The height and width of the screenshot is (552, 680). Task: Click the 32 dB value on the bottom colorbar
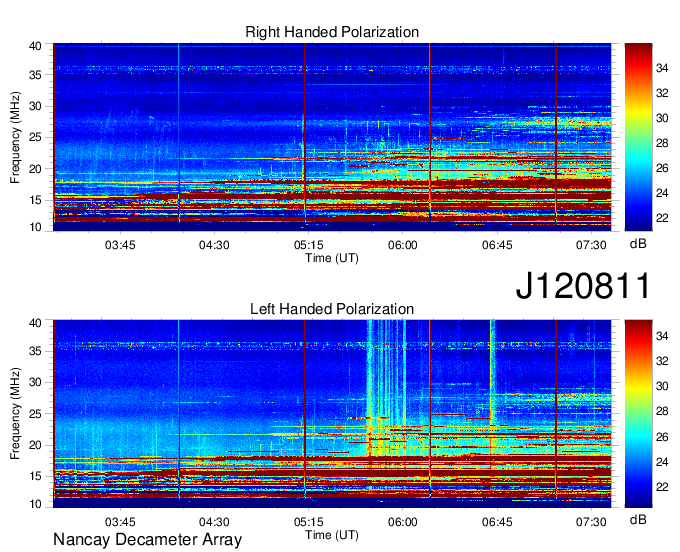point(662,361)
